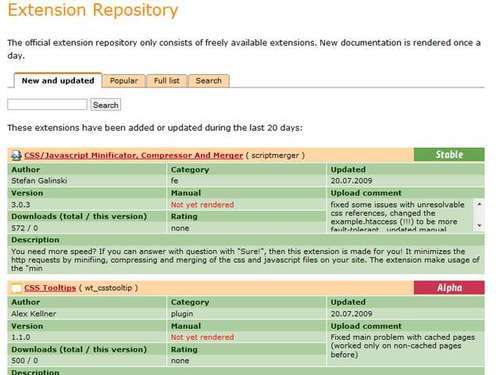Click the ( scriptmerger ) extension key text
Viewport: 500px width, 375px height.
(275, 156)
